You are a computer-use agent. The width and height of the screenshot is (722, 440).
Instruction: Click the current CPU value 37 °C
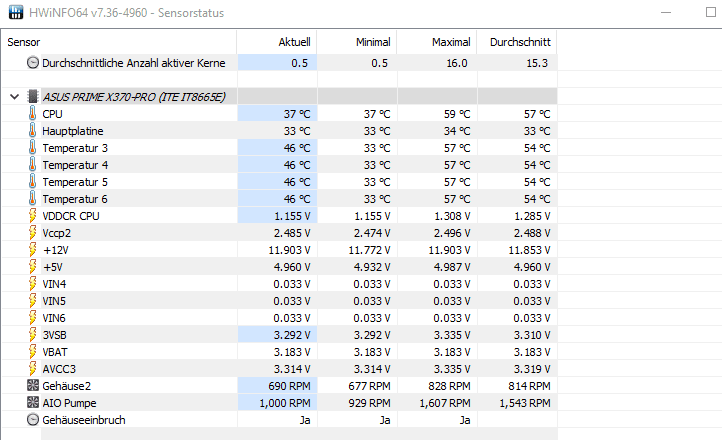tap(297, 114)
